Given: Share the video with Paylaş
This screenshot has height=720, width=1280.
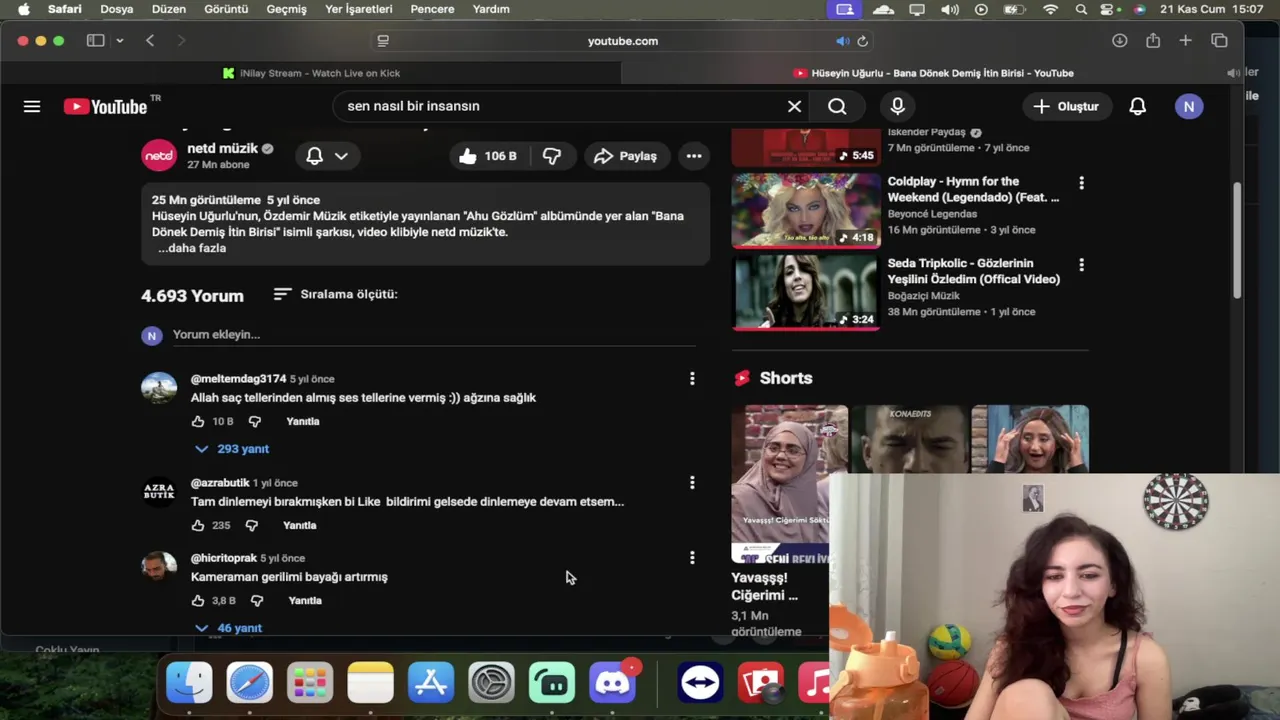Looking at the screenshot, I should pyautogui.click(x=626, y=156).
